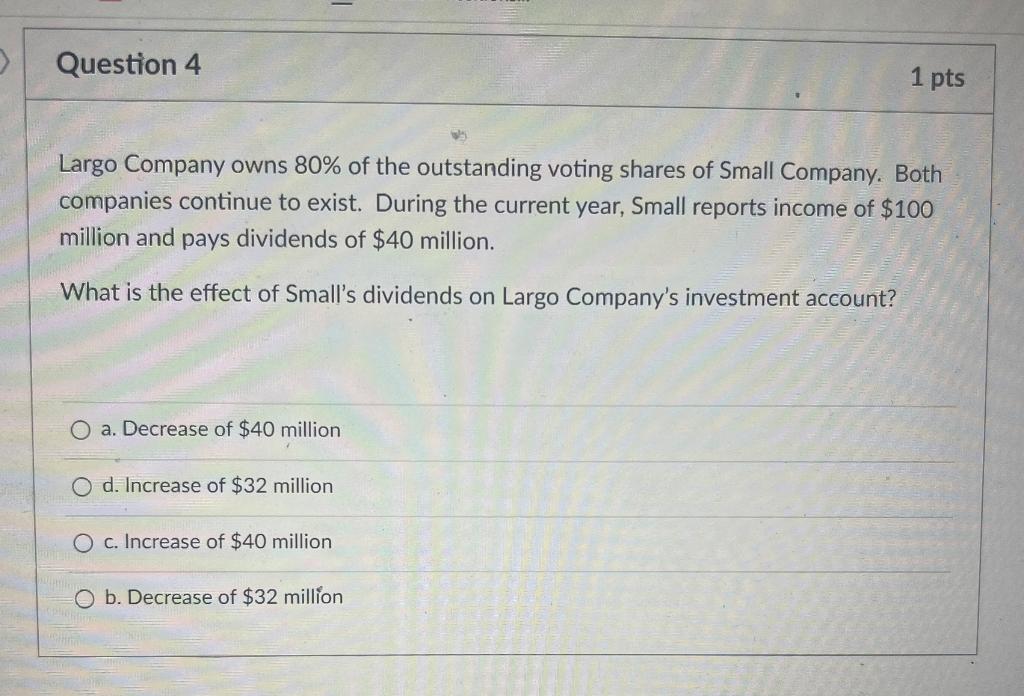Click the divider above answer choices
This screenshot has width=1024, height=696.
tap(500, 406)
